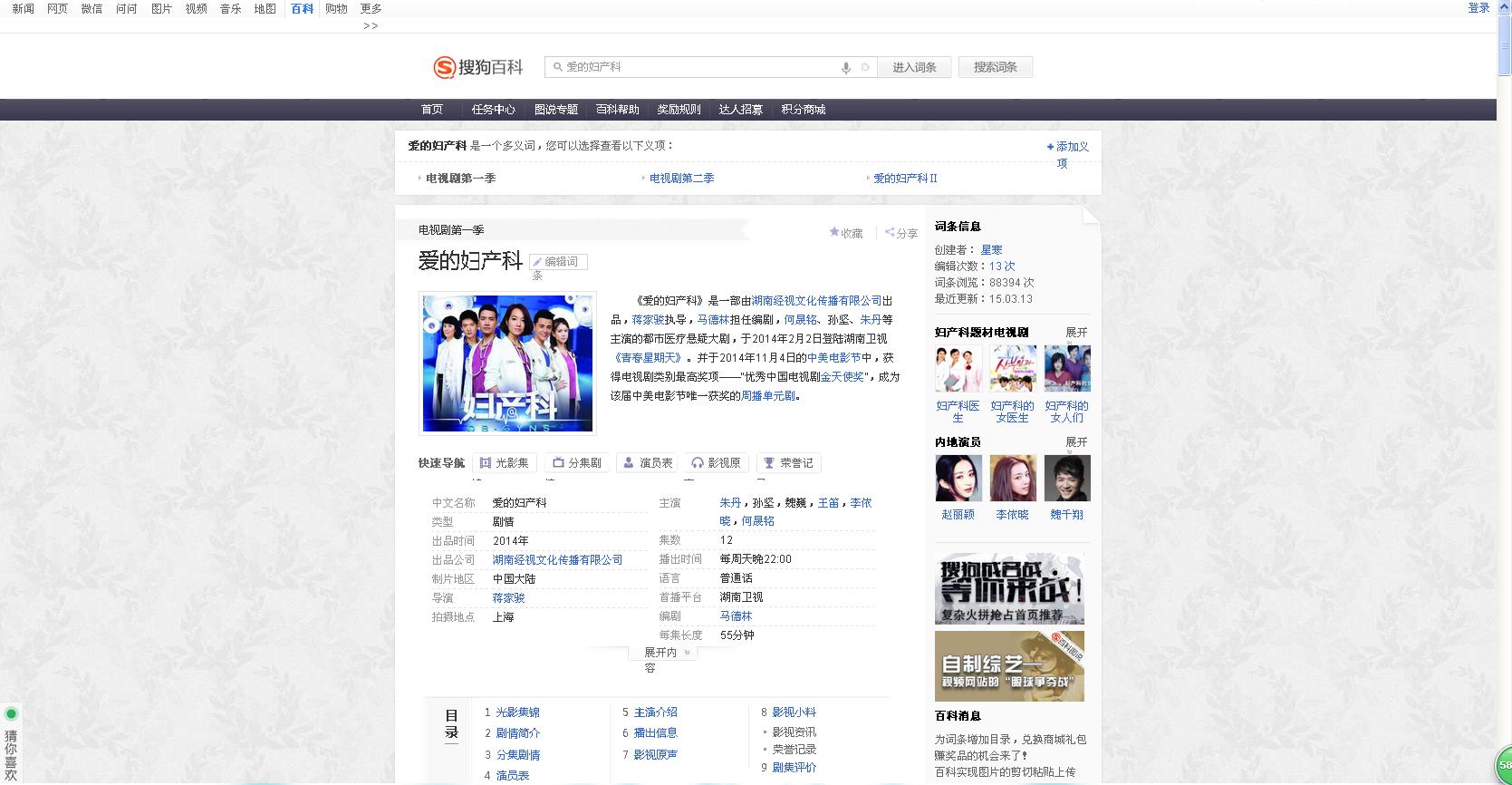The width and height of the screenshot is (1512, 785).
Task: Click the microphone voice search icon
Action: point(846,67)
